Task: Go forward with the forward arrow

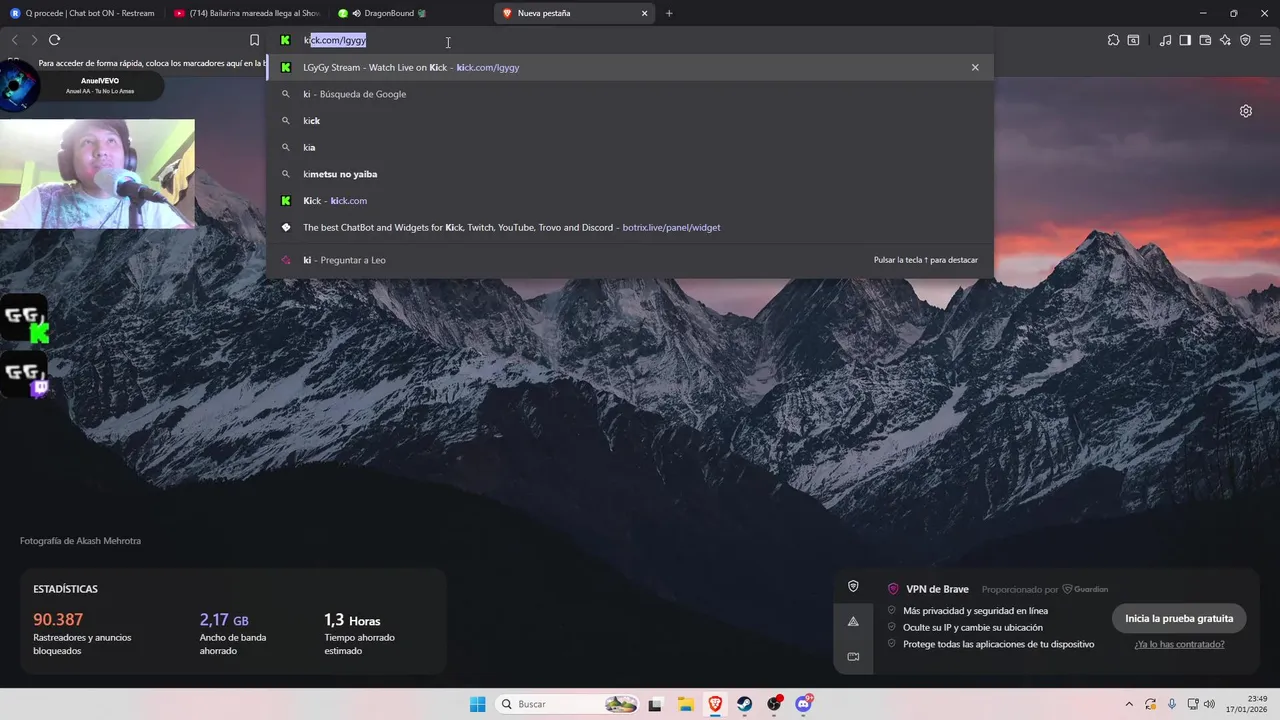Action: point(34,40)
